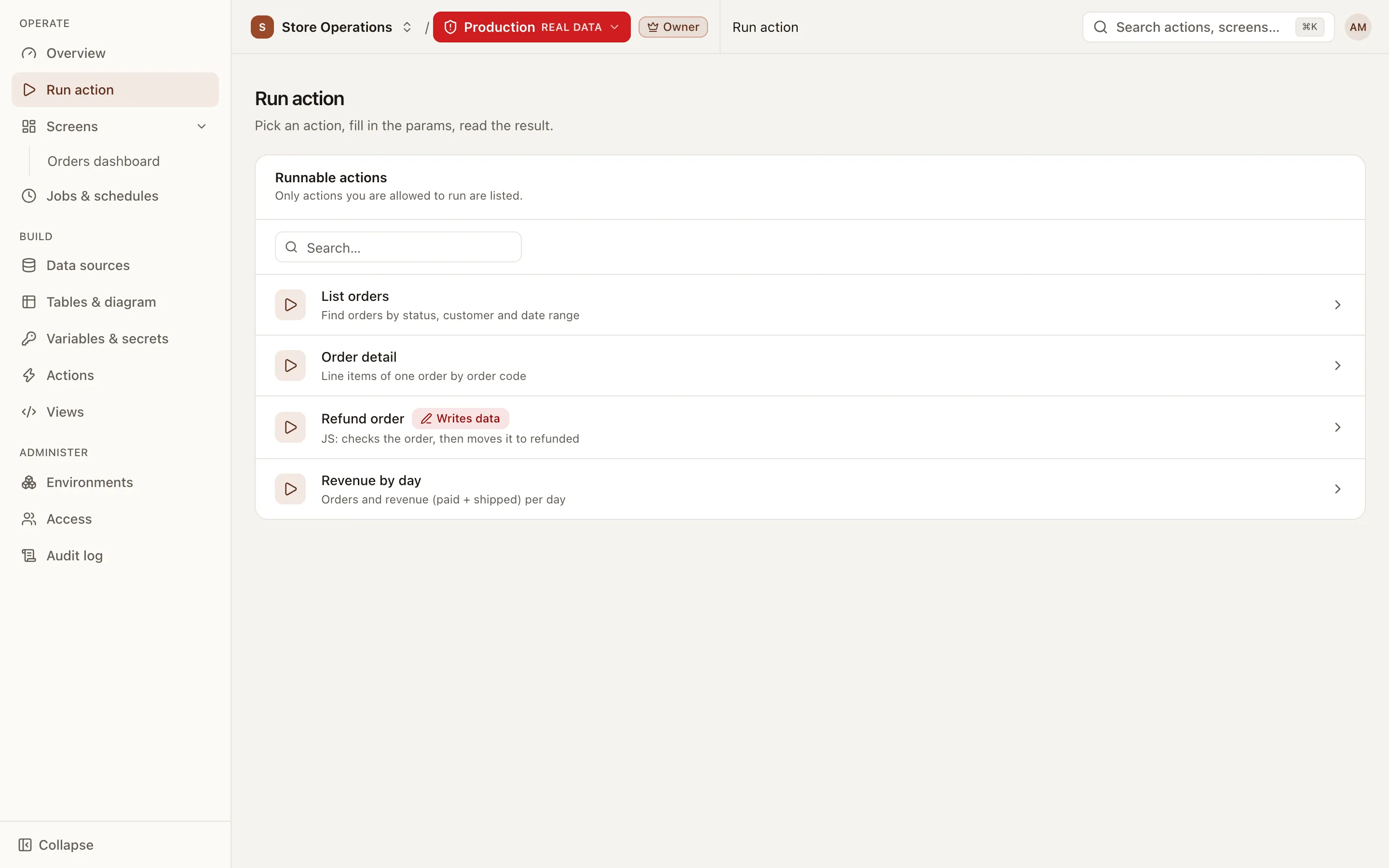Click the Store Operations workspace switcher arrows

pos(407,27)
